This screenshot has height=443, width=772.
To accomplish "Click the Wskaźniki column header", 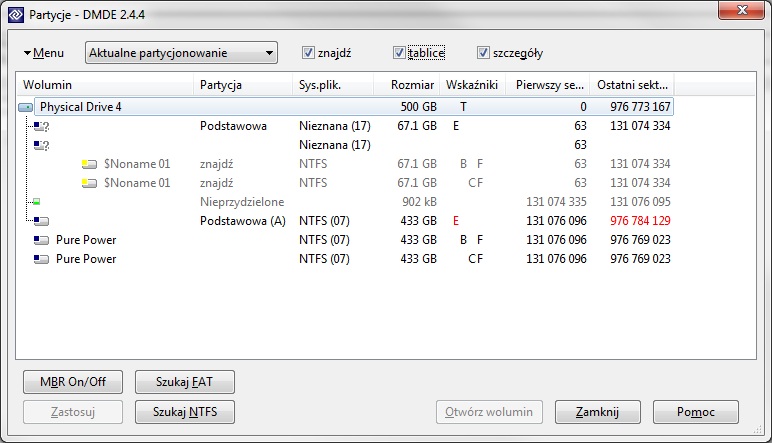I will (473, 85).
